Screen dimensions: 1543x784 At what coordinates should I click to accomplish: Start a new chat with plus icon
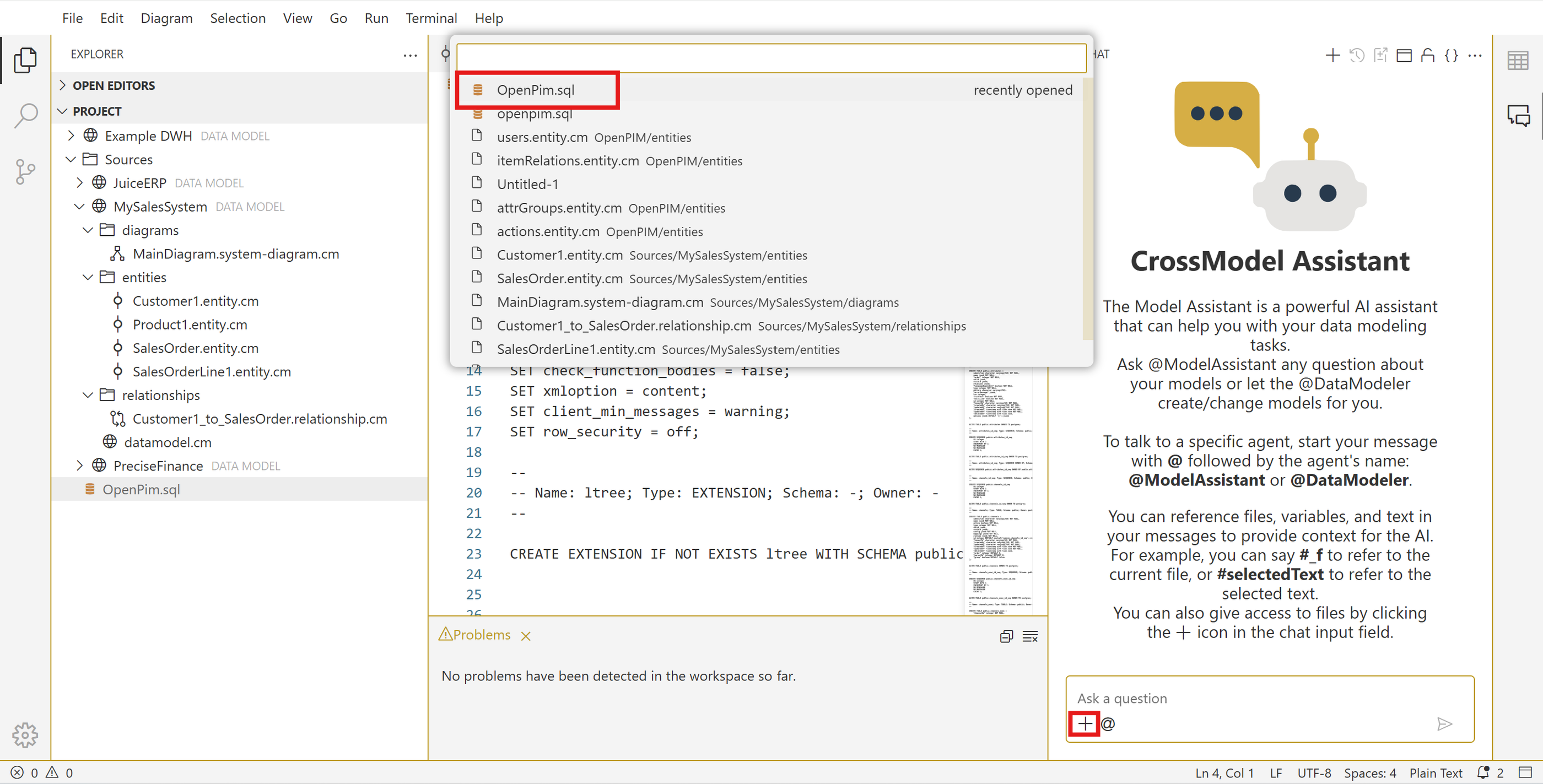click(x=1332, y=55)
